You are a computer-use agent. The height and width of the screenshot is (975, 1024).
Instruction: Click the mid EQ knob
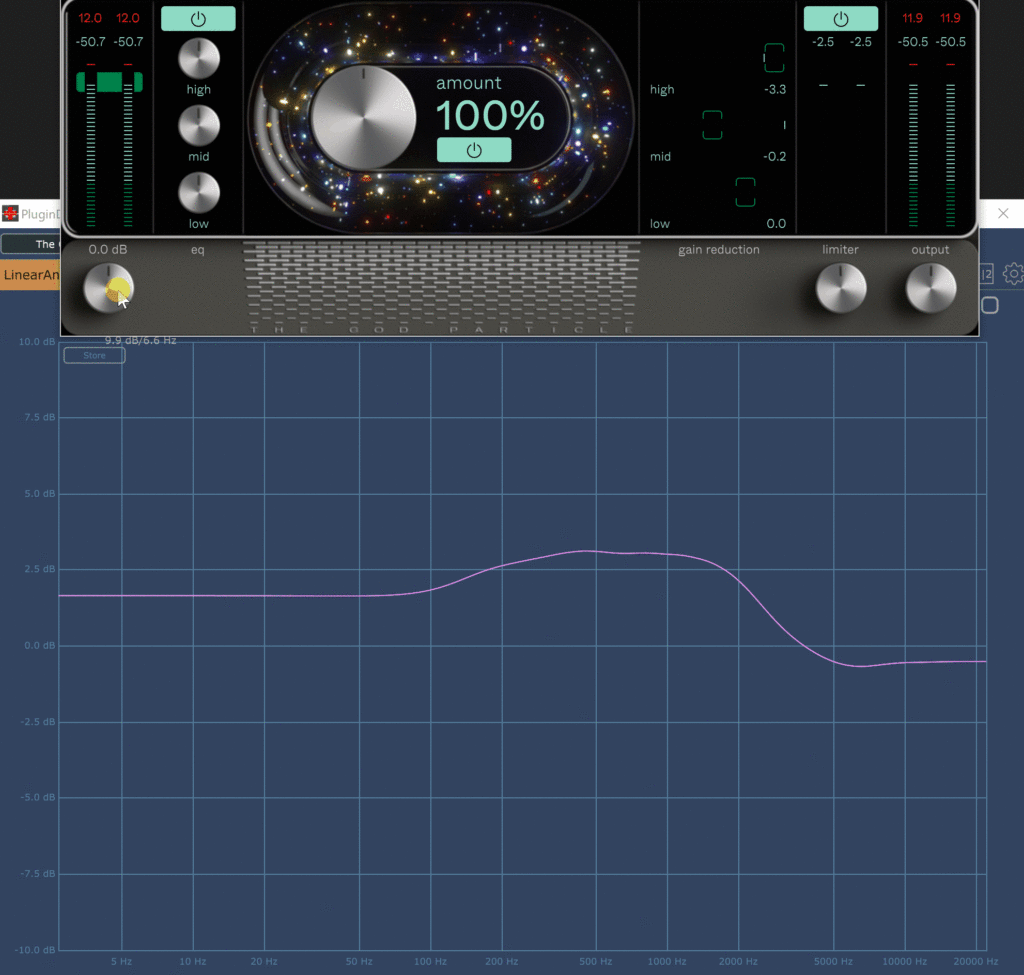[198, 126]
